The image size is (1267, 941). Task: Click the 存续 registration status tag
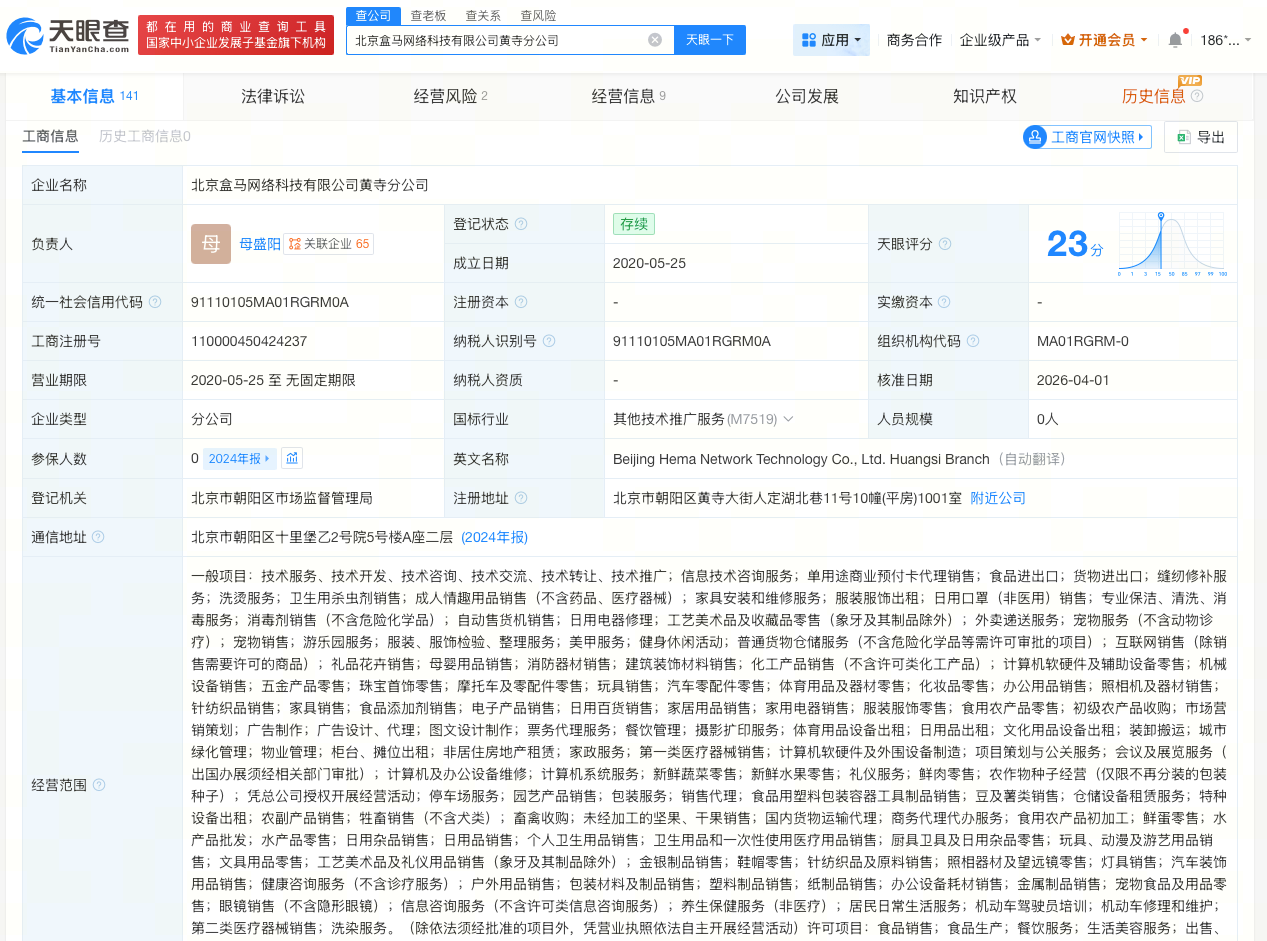(634, 224)
